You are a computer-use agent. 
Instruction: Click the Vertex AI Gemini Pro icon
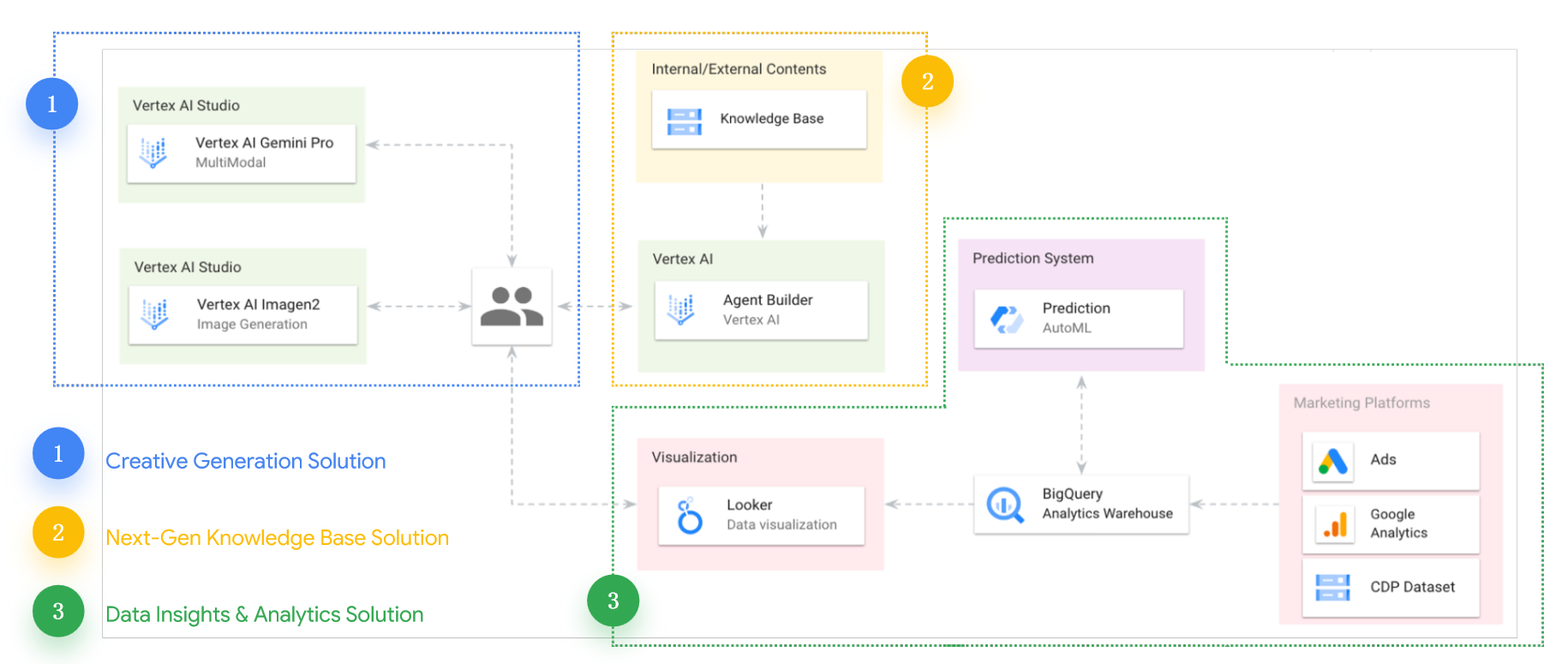pos(153,153)
